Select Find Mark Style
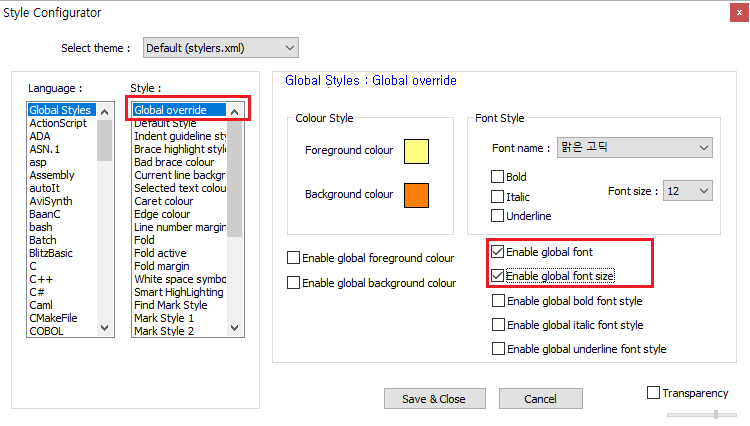 pyautogui.click(x=179, y=305)
